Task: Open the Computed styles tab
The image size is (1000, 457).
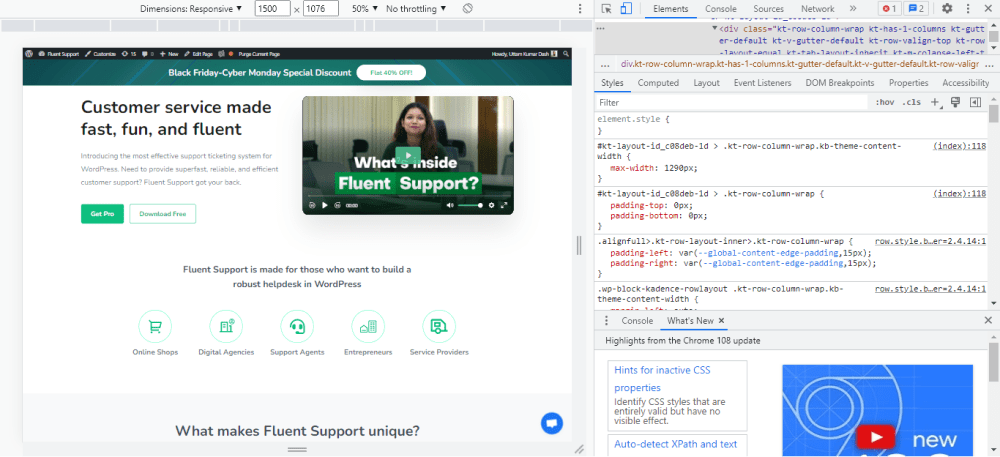Action: click(658, 83)
